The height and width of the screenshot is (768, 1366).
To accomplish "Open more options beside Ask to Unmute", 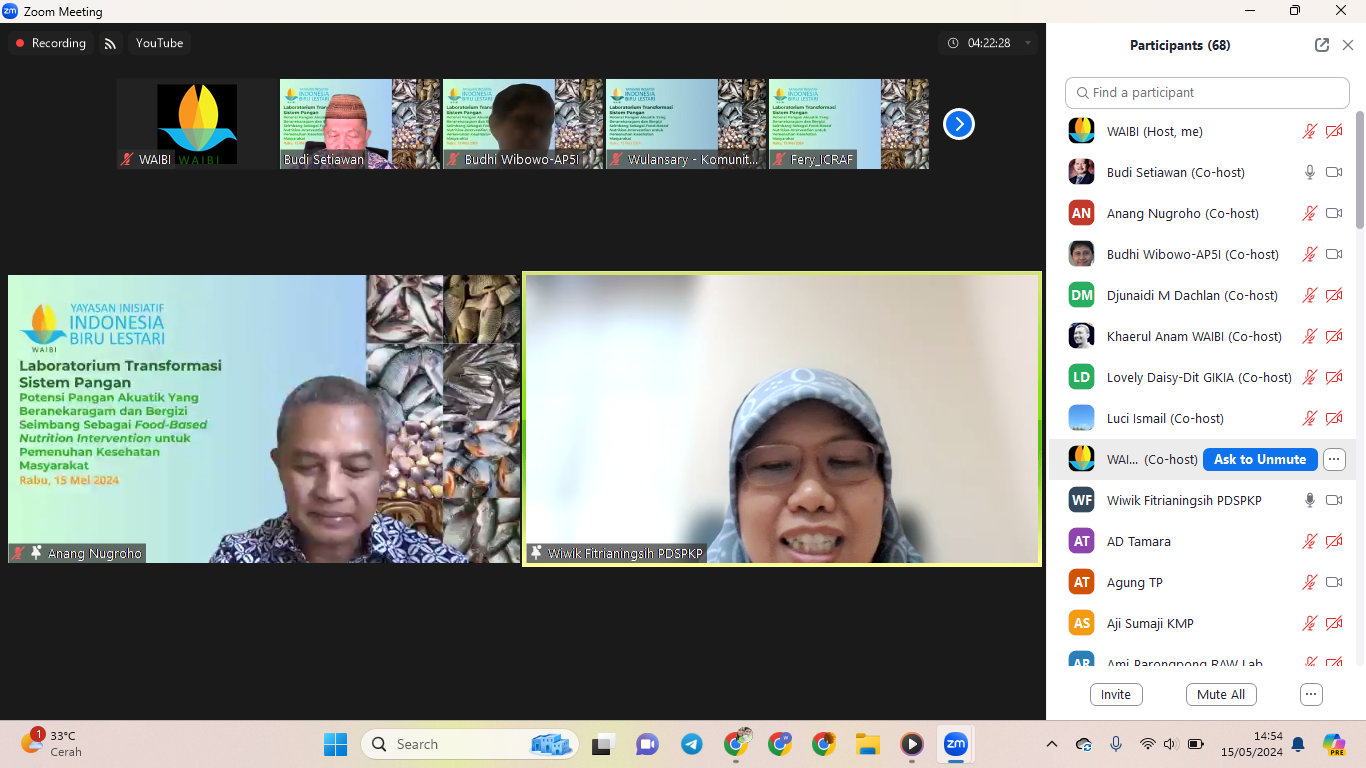I will (1334, 459).
